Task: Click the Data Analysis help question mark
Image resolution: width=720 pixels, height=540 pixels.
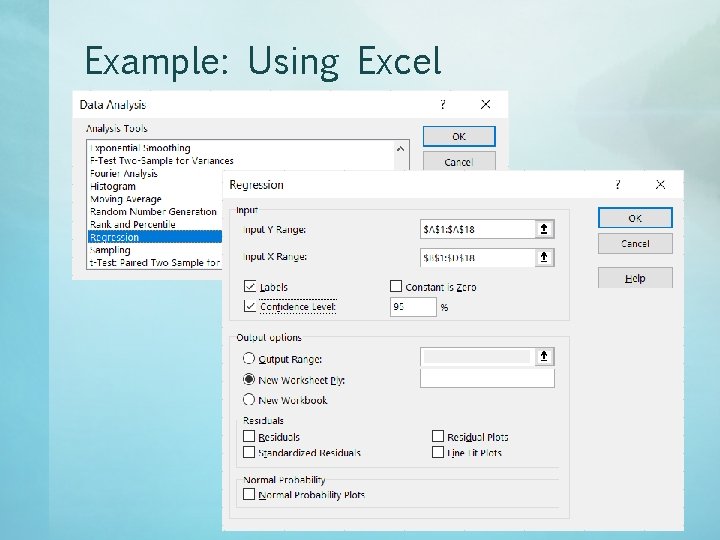Action: [443, 105]
